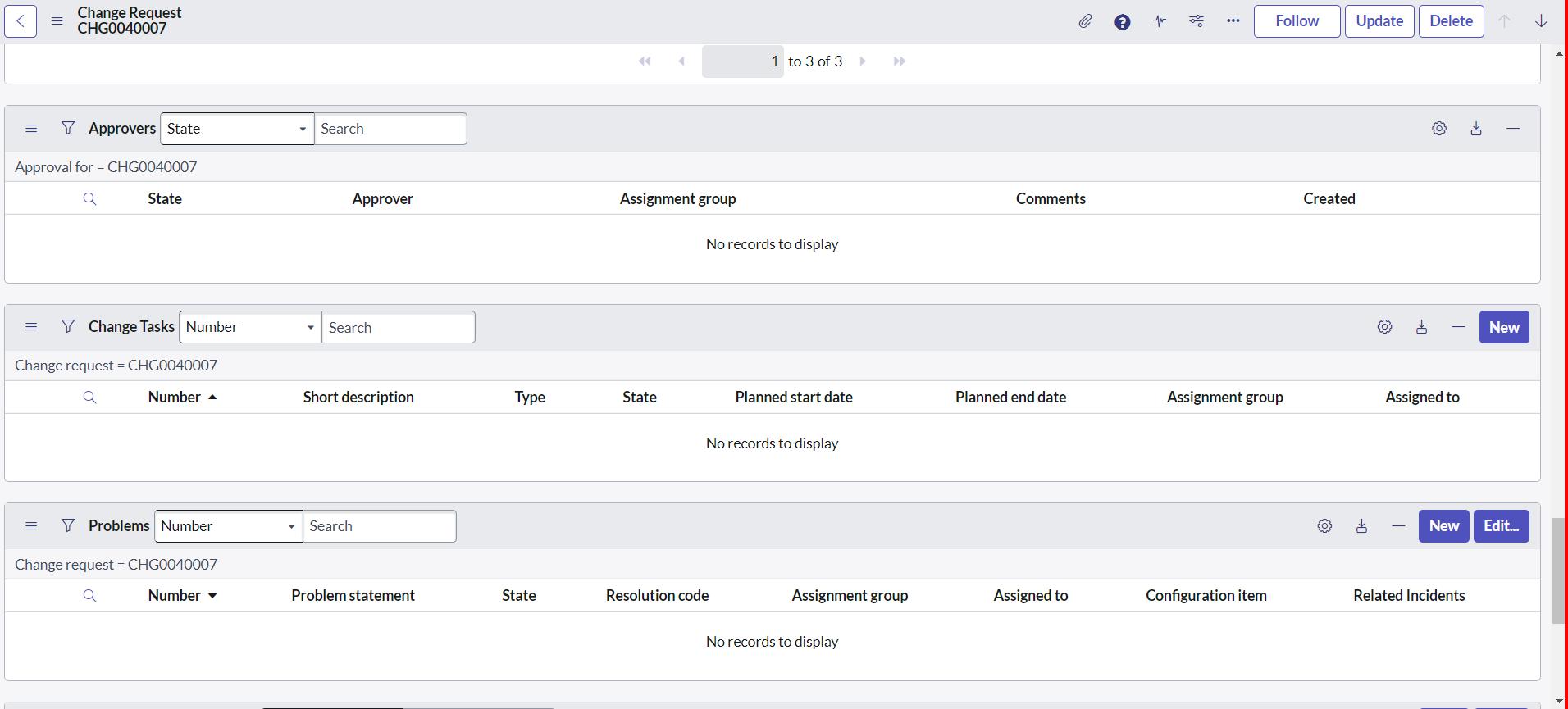Screen dimensions: 1568x709
Task: Follow this change request
Action: tap(1297, 21)
